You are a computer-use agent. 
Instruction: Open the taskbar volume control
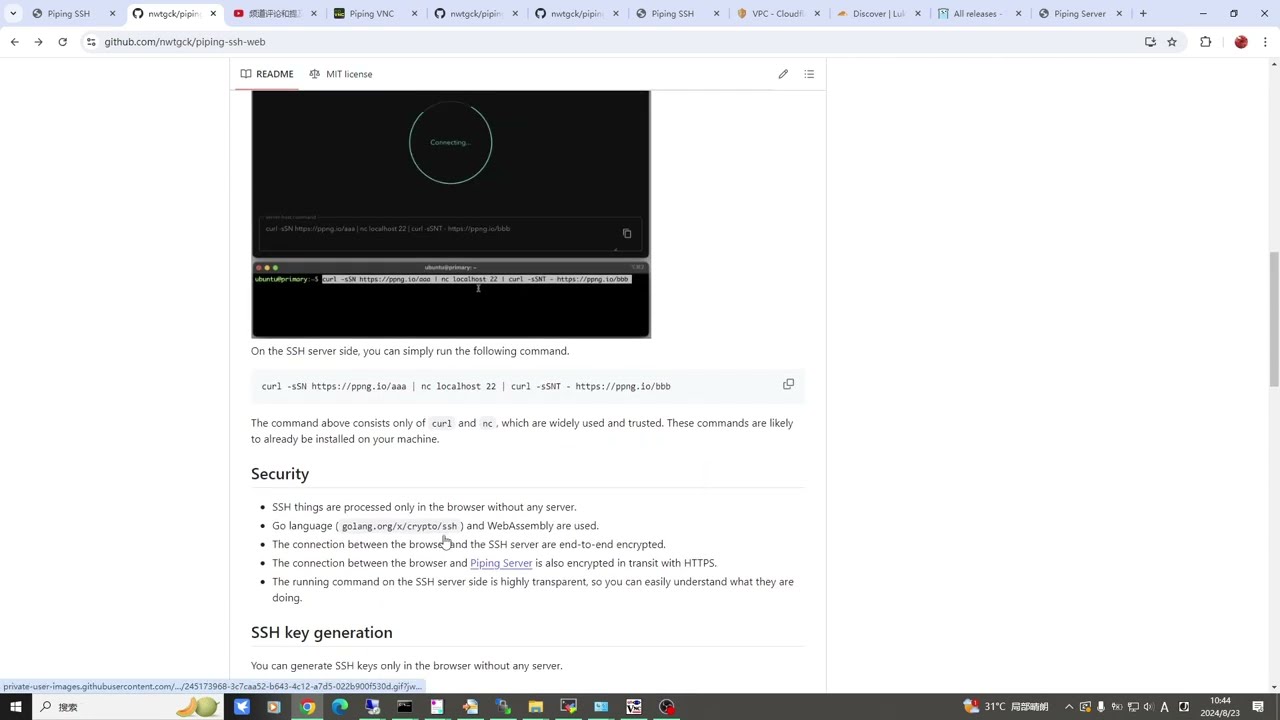click(x=1148, y=707)
